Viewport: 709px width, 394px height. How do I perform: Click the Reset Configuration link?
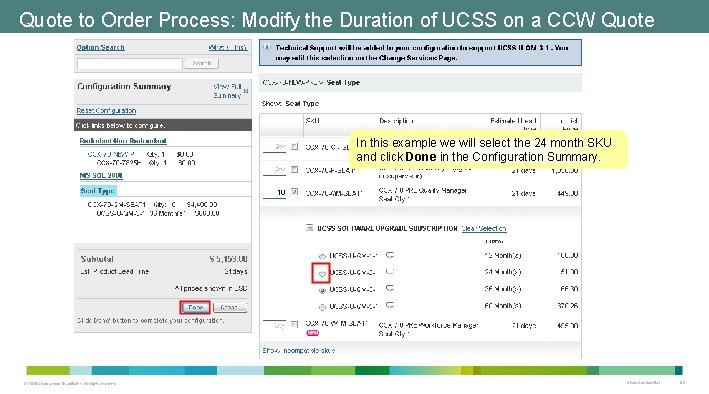[106, 111]
